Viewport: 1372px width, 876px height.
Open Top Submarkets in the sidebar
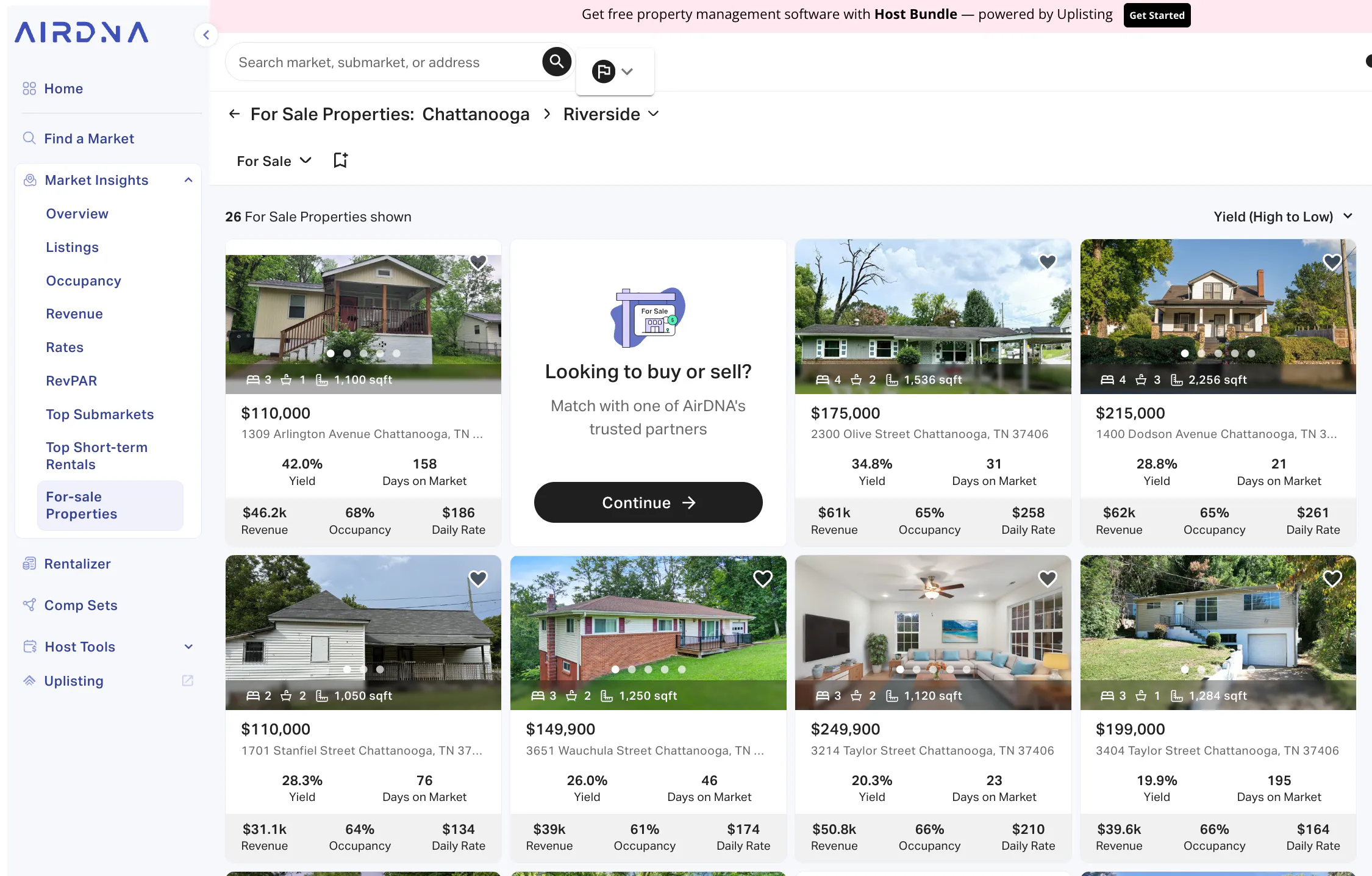tap(100, 414)
